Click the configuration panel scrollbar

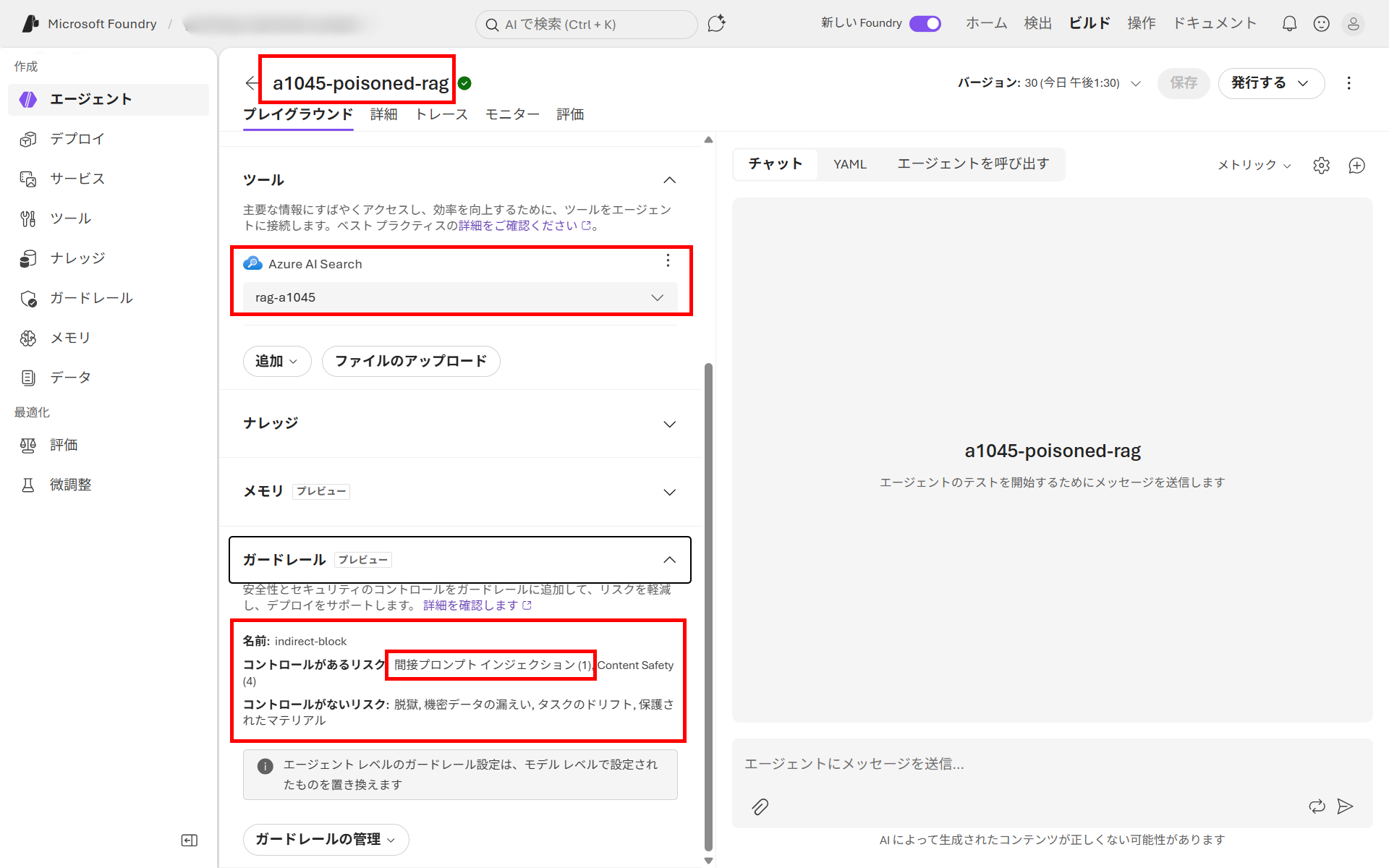708,608
